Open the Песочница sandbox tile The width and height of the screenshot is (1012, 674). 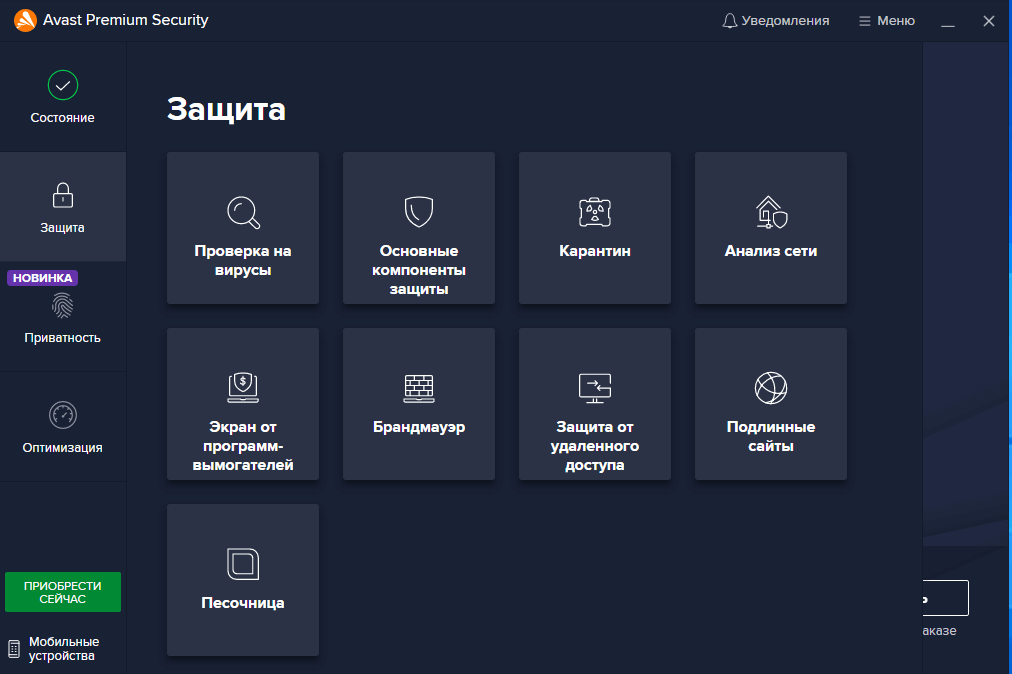click(243, 580)
